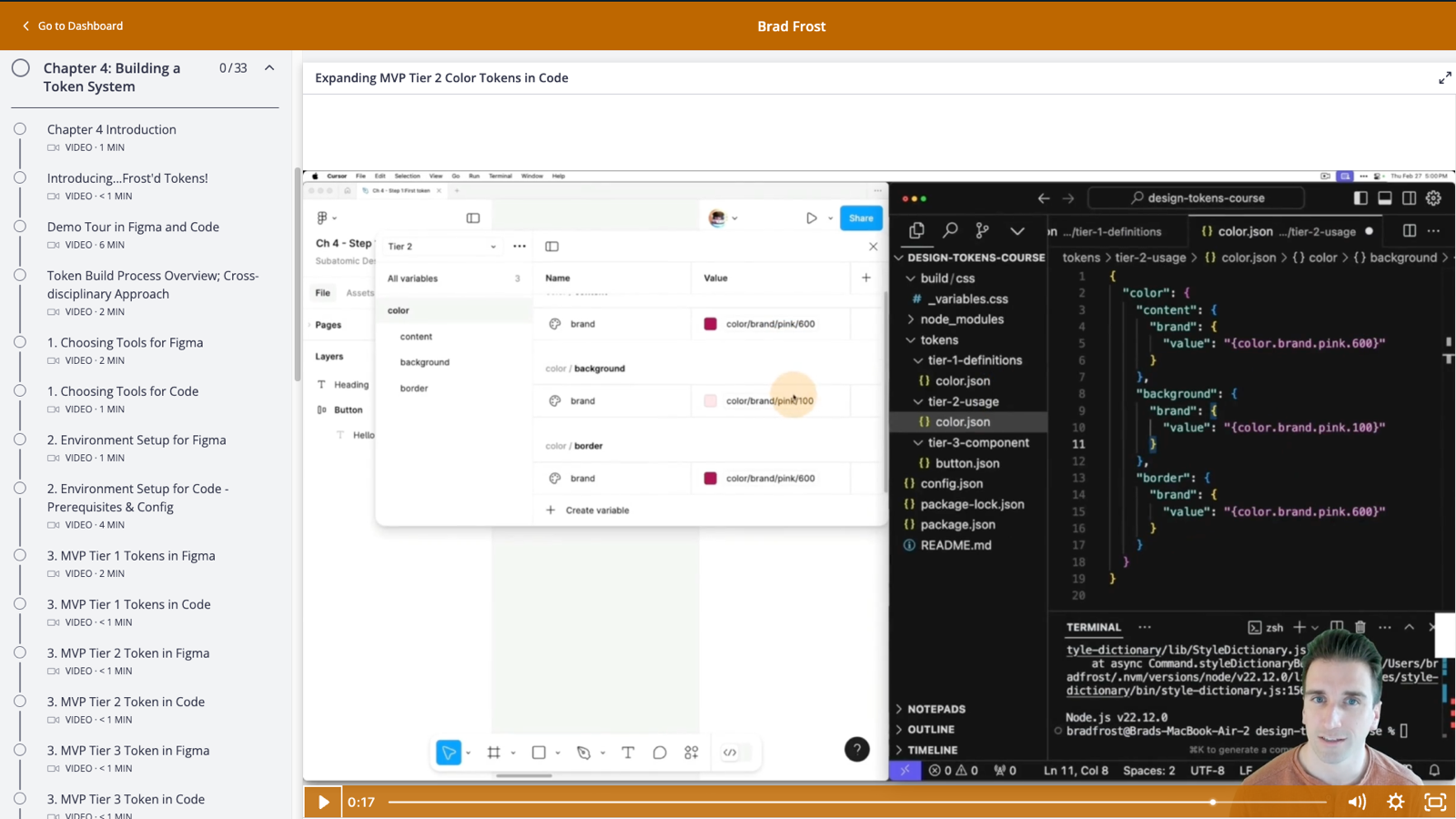
Task: Select background group in variables list
Action: 425,362
